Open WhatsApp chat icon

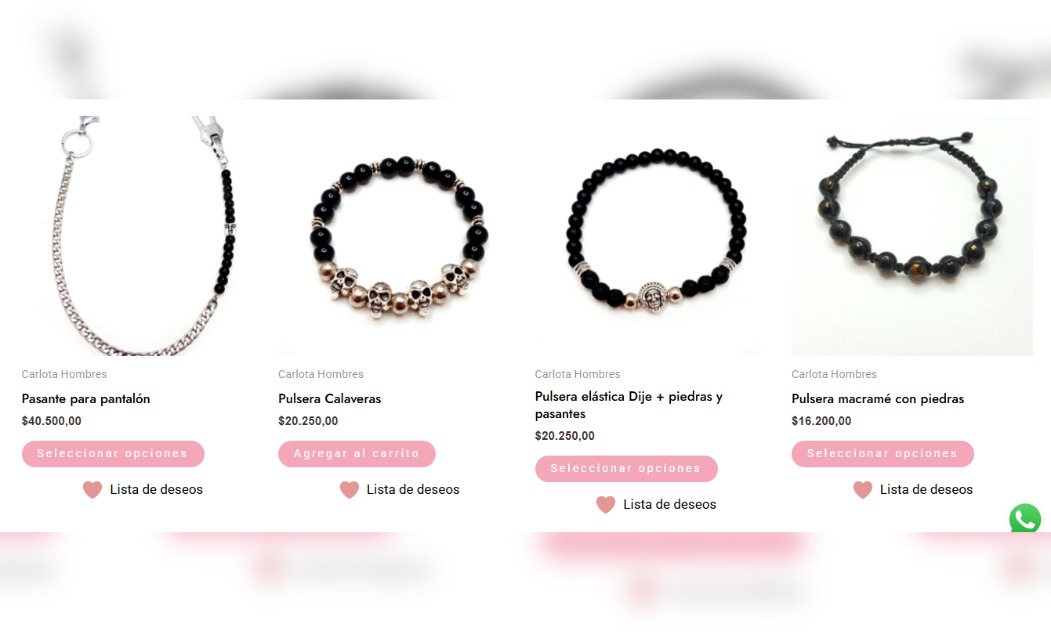(1025, 518)
